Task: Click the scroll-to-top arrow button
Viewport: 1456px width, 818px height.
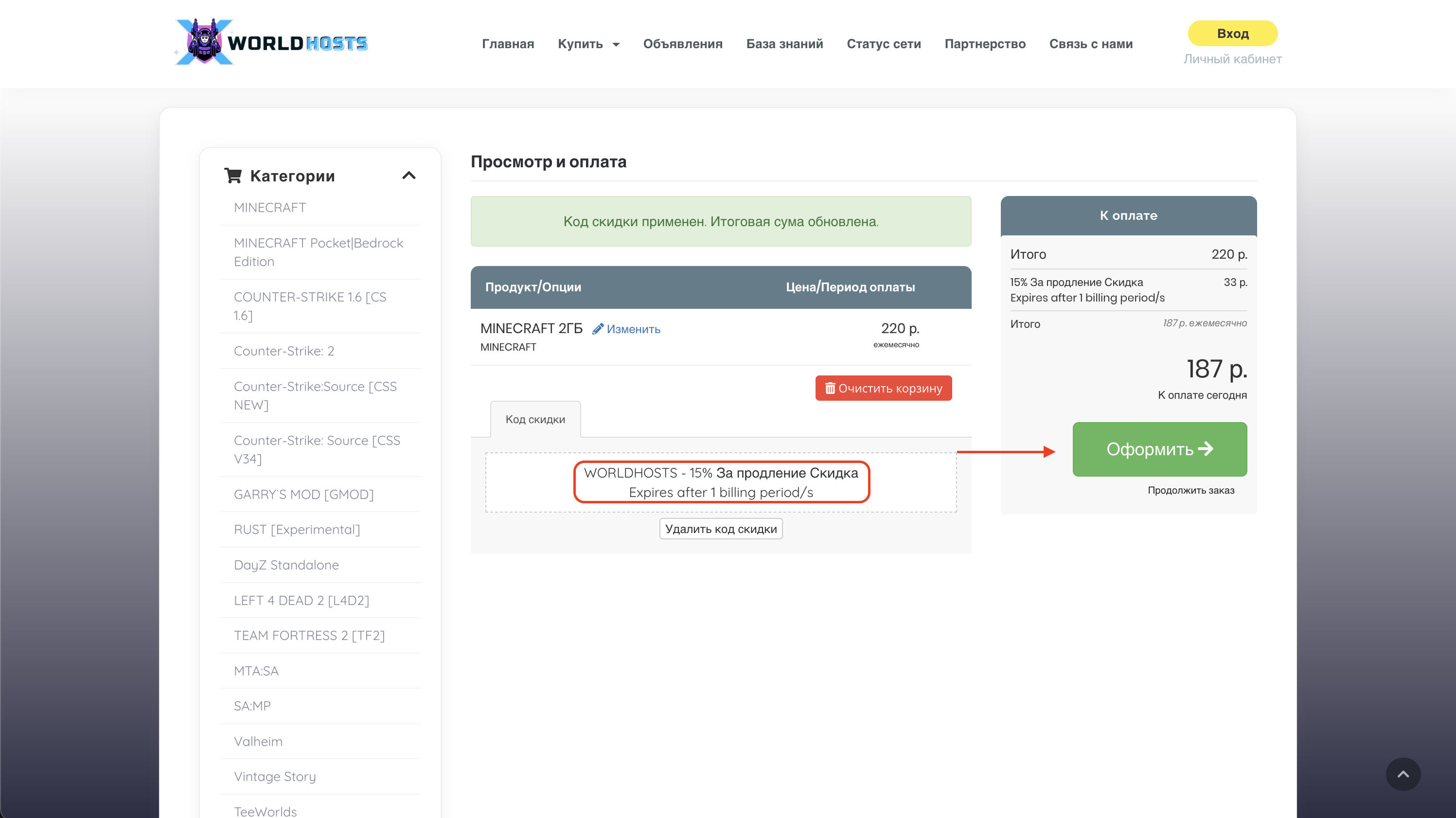Action: (1403, 774)
